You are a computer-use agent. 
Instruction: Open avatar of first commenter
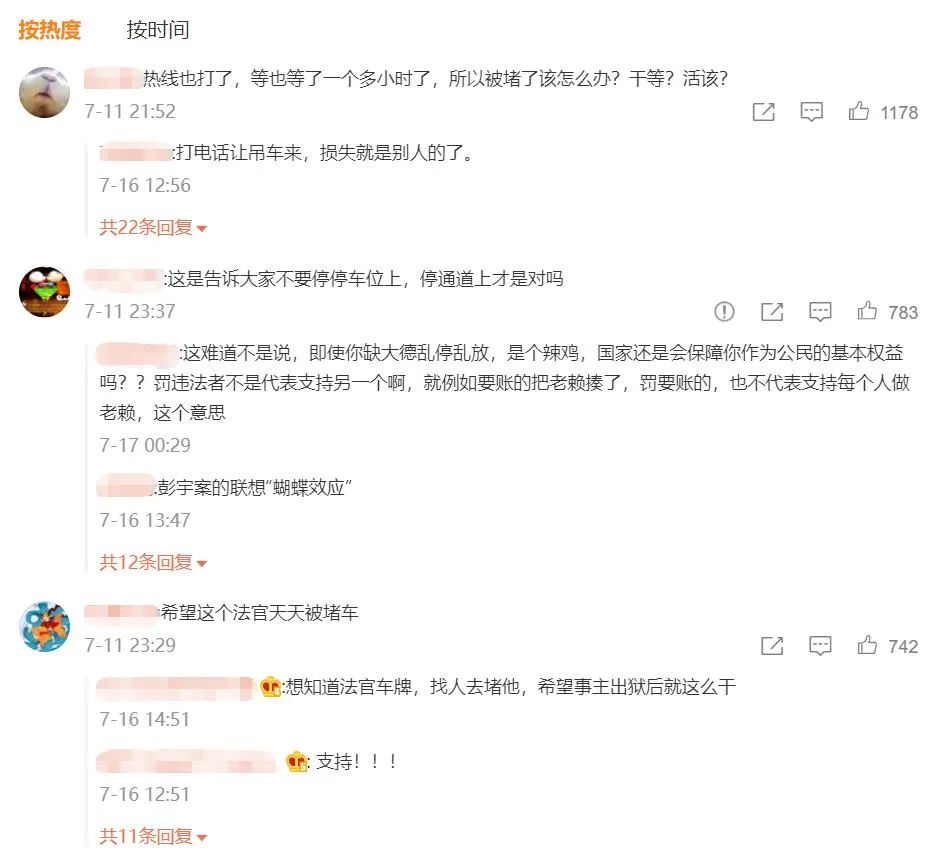click(44, 93)
